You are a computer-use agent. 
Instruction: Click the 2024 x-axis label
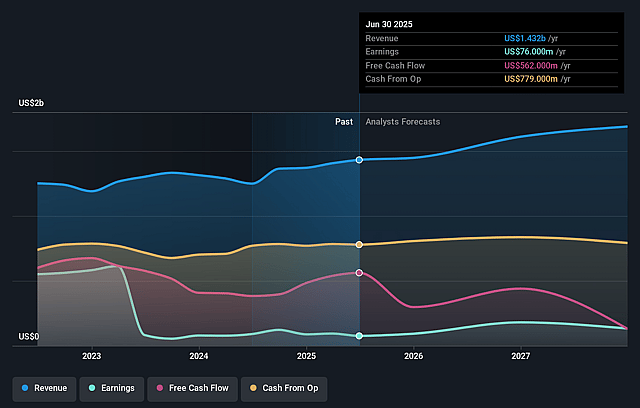[x=199, y=356]
